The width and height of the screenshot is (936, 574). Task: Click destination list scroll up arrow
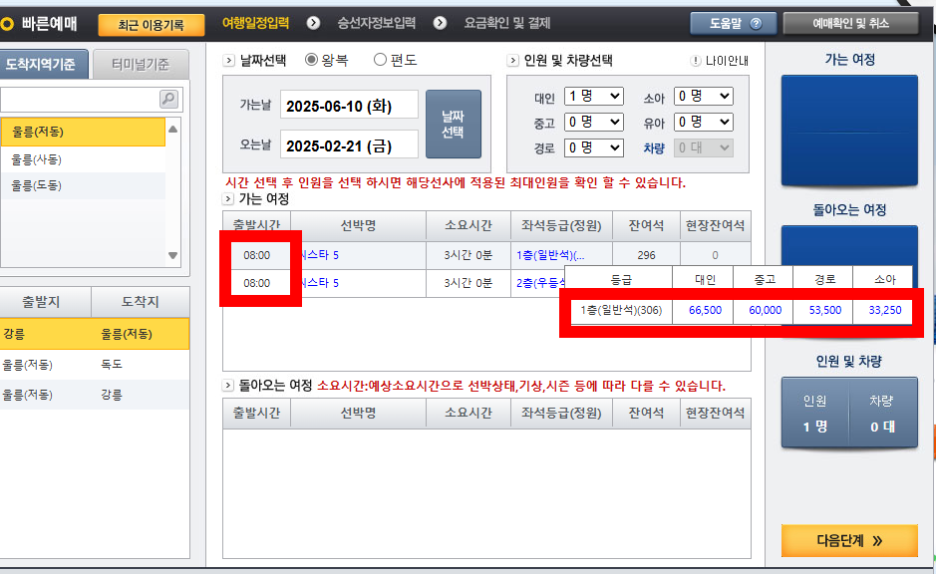click(x=173, y=129)
